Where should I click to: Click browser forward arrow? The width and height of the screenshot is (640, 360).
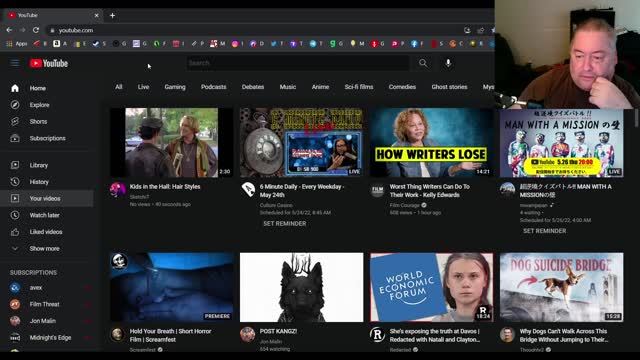click(x=22, y=30)
